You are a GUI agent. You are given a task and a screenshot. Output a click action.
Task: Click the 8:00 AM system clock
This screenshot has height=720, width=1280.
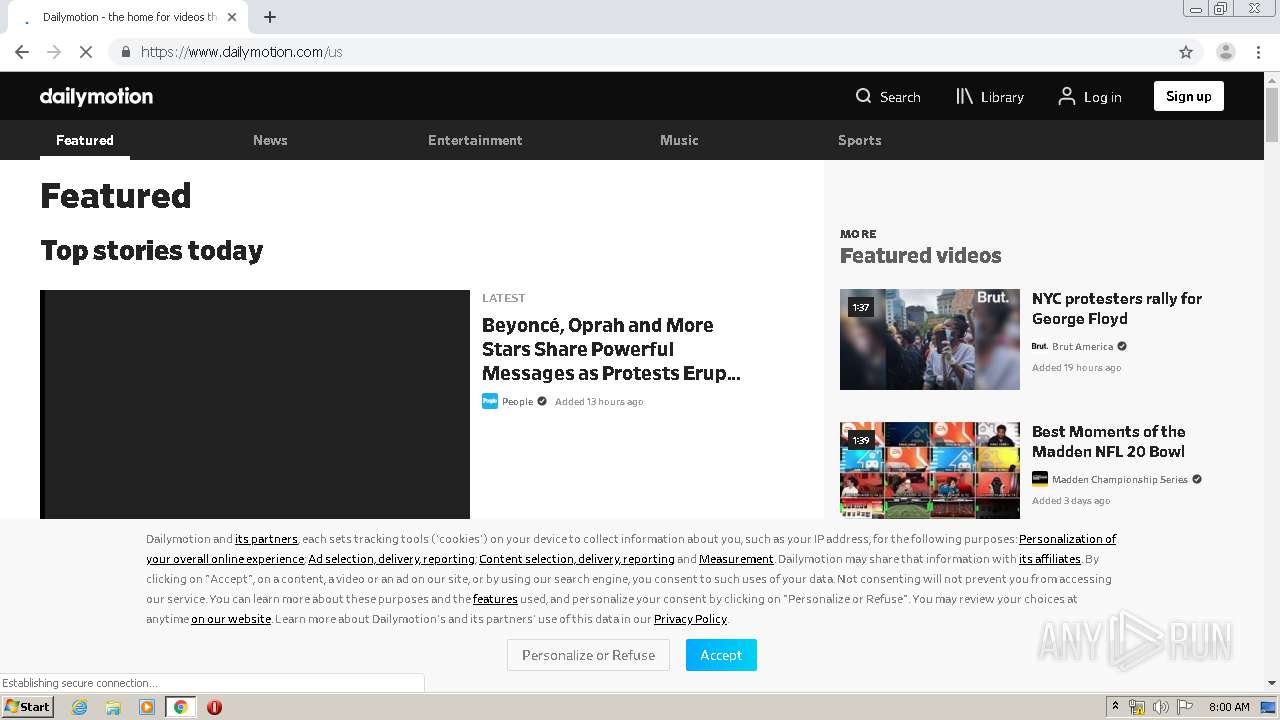1229,707
